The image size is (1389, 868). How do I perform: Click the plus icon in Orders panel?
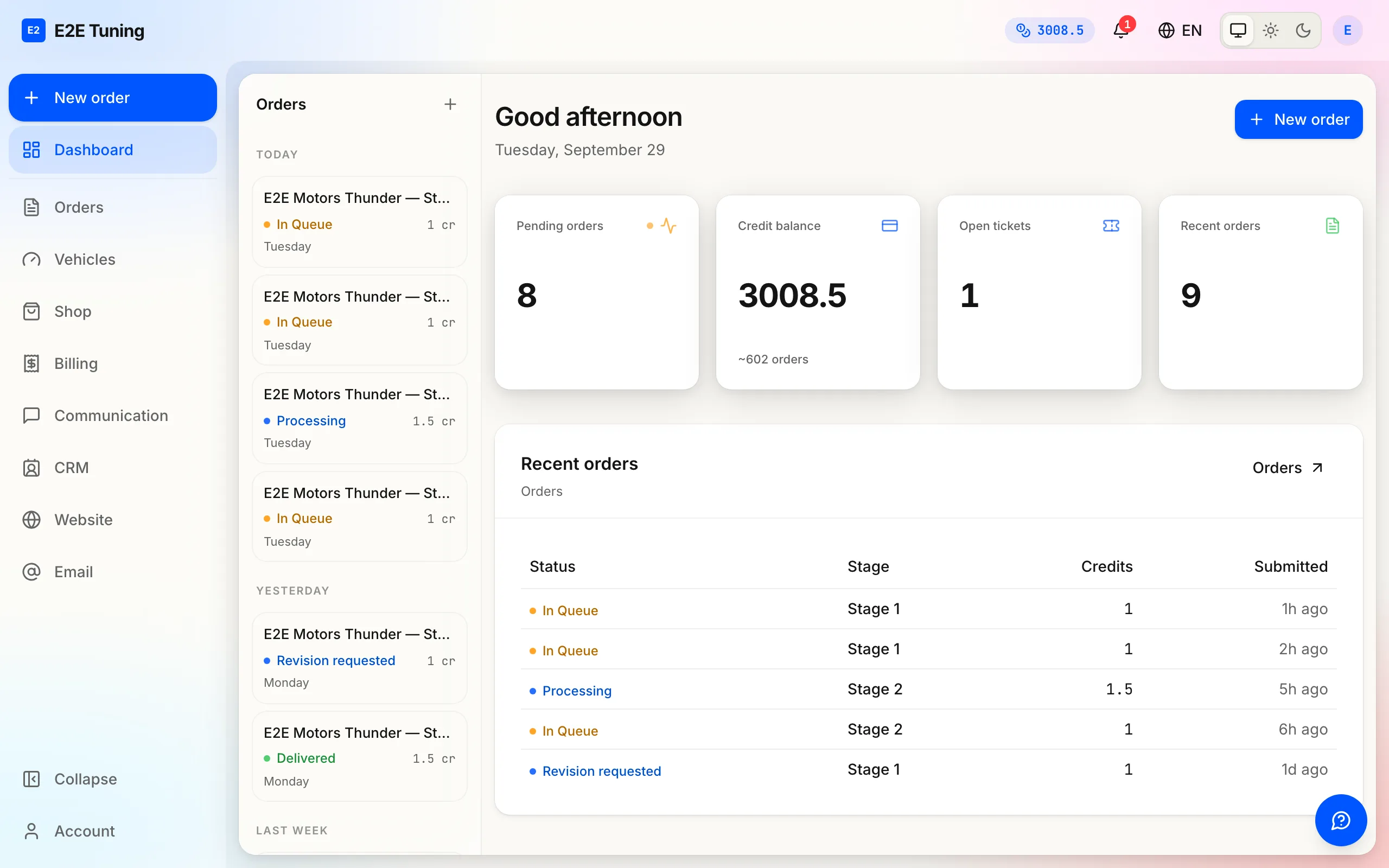point(450,104)
